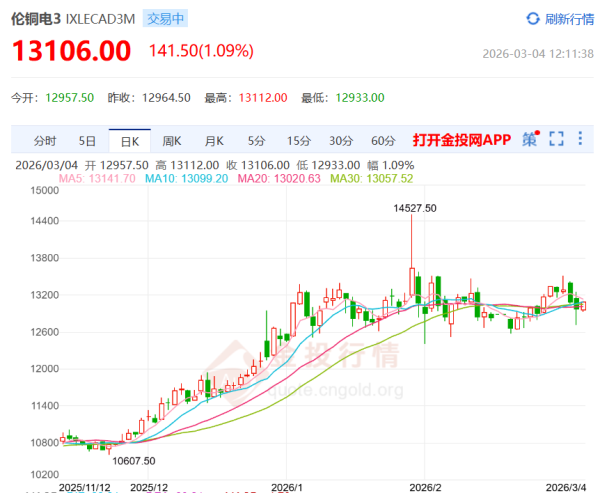Click the 打开金投网APP link
This screenshot has height=493, width=600.
(x=462, y=140)
